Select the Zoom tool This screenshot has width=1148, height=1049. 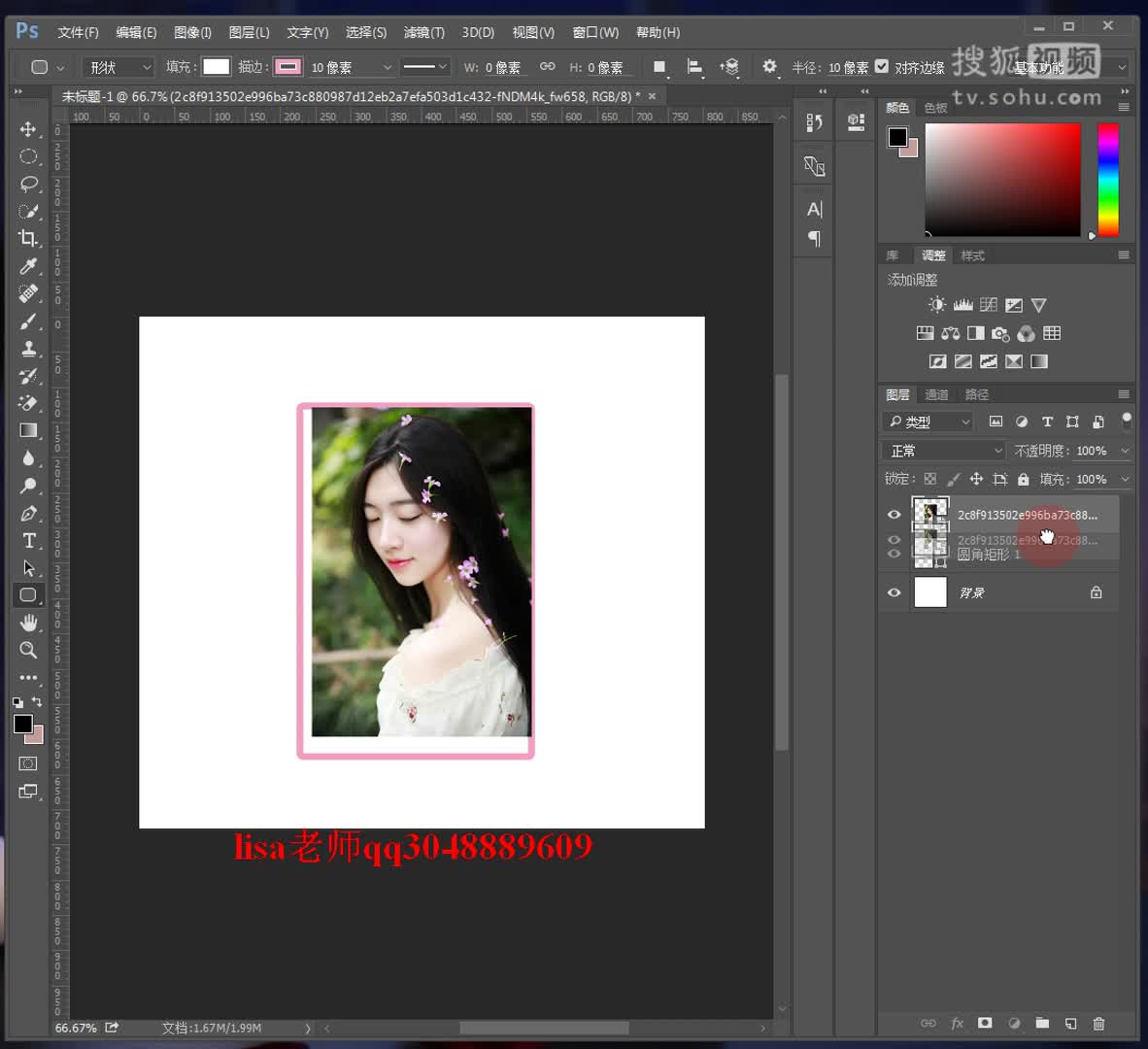tap(28, 649)
